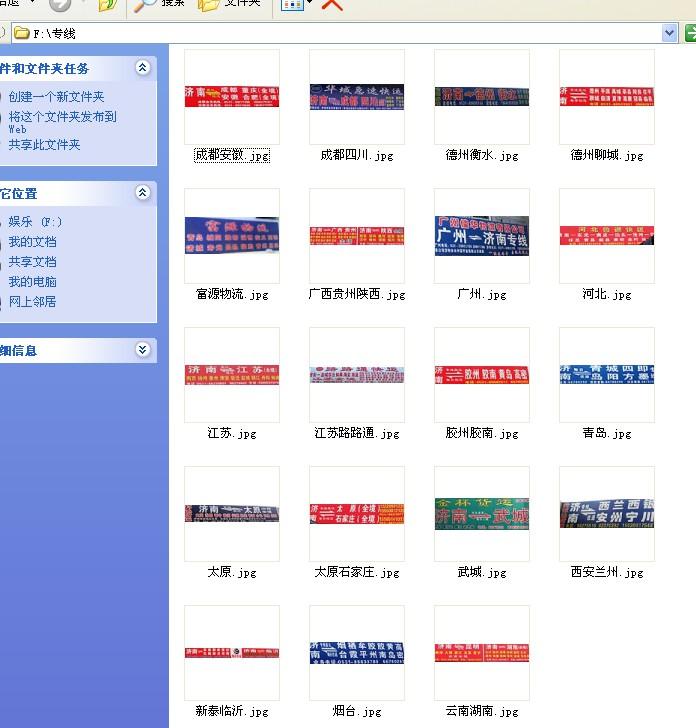Click the file name 成都安徽.jpg
The height and width of the screenshot is (728, 696).
point(232,155)
